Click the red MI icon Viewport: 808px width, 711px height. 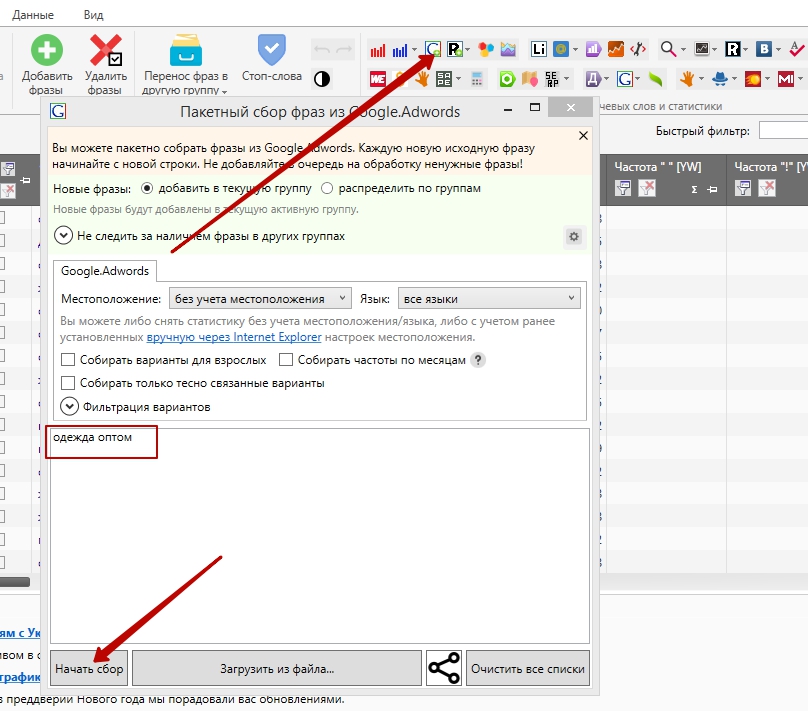point(785,79)
